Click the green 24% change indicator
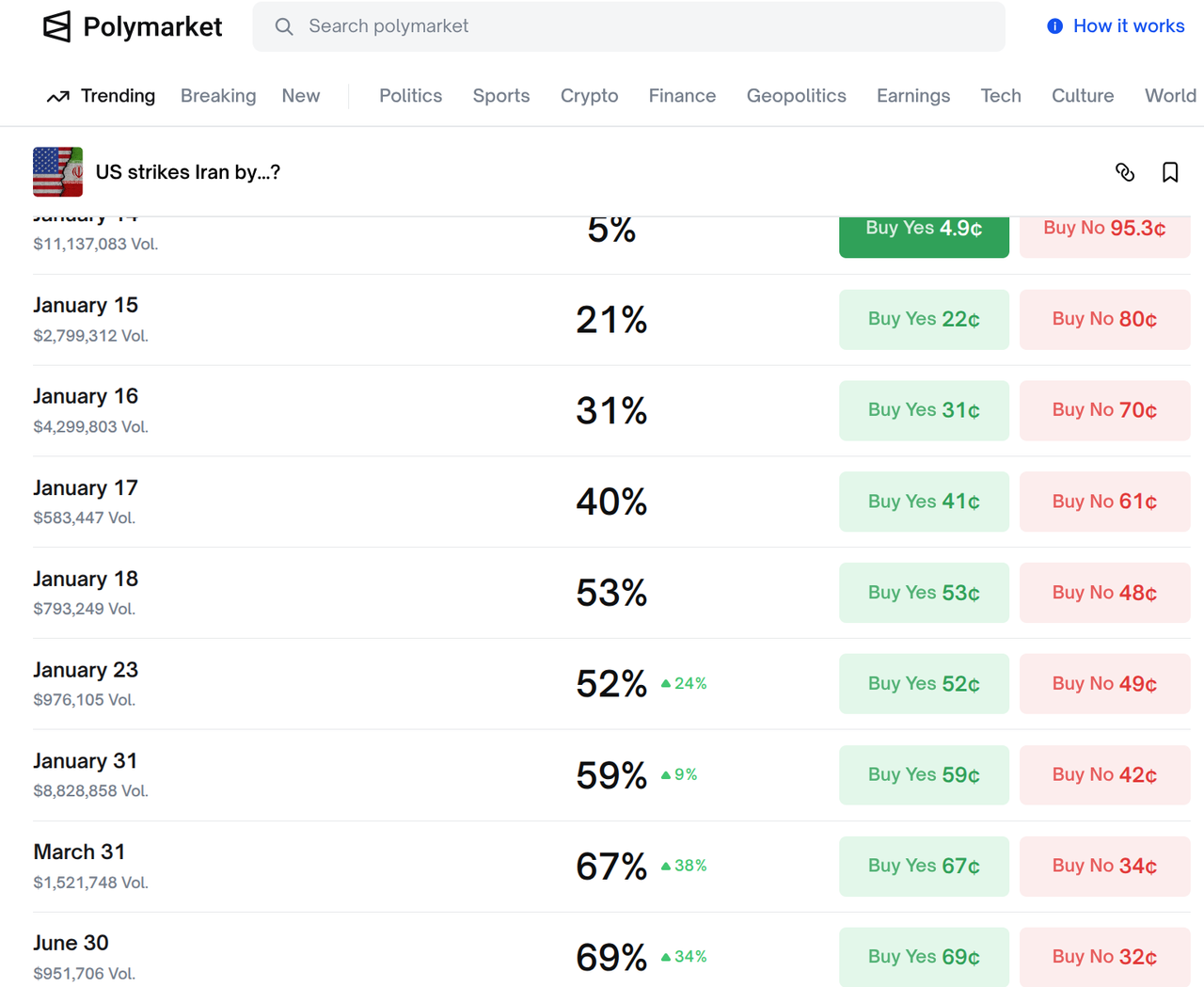 coord(684,684)
